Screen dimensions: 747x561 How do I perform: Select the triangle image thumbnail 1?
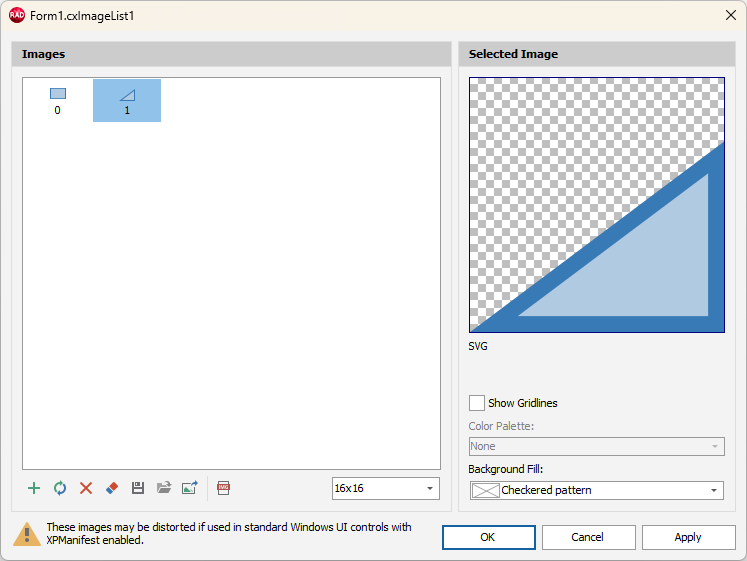pyautogui.click(x=127, y=100)
